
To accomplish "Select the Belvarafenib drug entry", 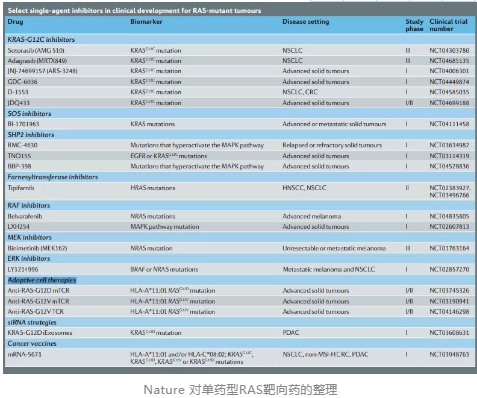I will point(25,216).
